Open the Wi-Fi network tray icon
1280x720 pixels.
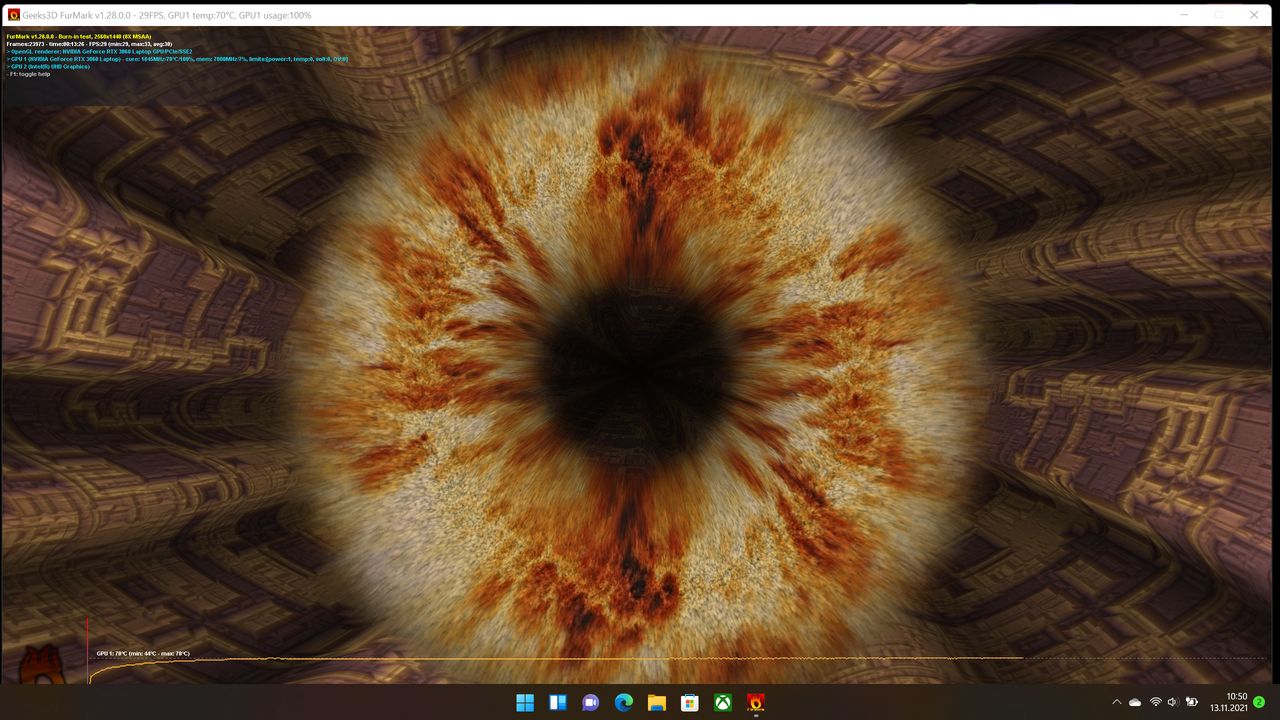coord(1156,702)
